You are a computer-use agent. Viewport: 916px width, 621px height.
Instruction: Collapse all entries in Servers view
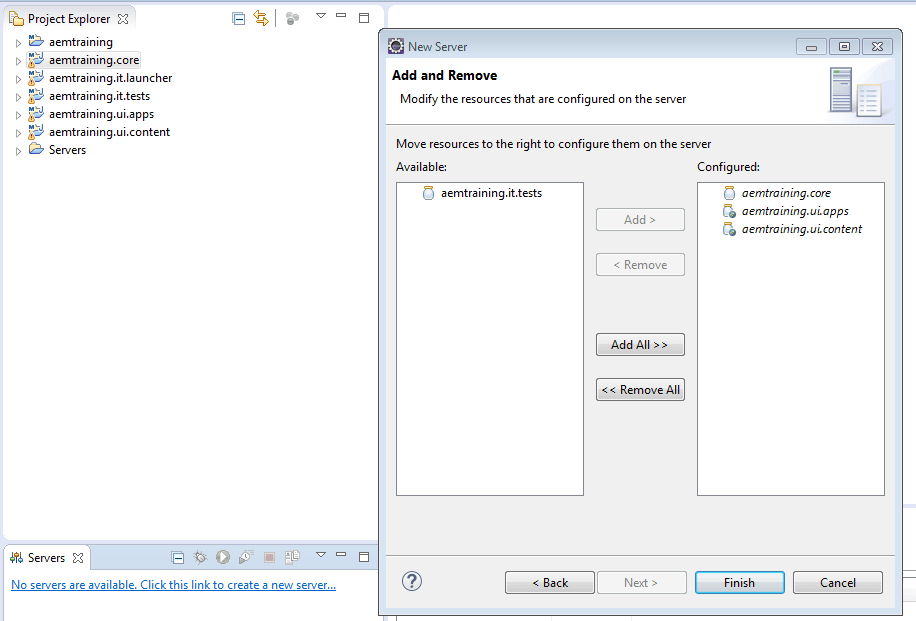(178, 557)
